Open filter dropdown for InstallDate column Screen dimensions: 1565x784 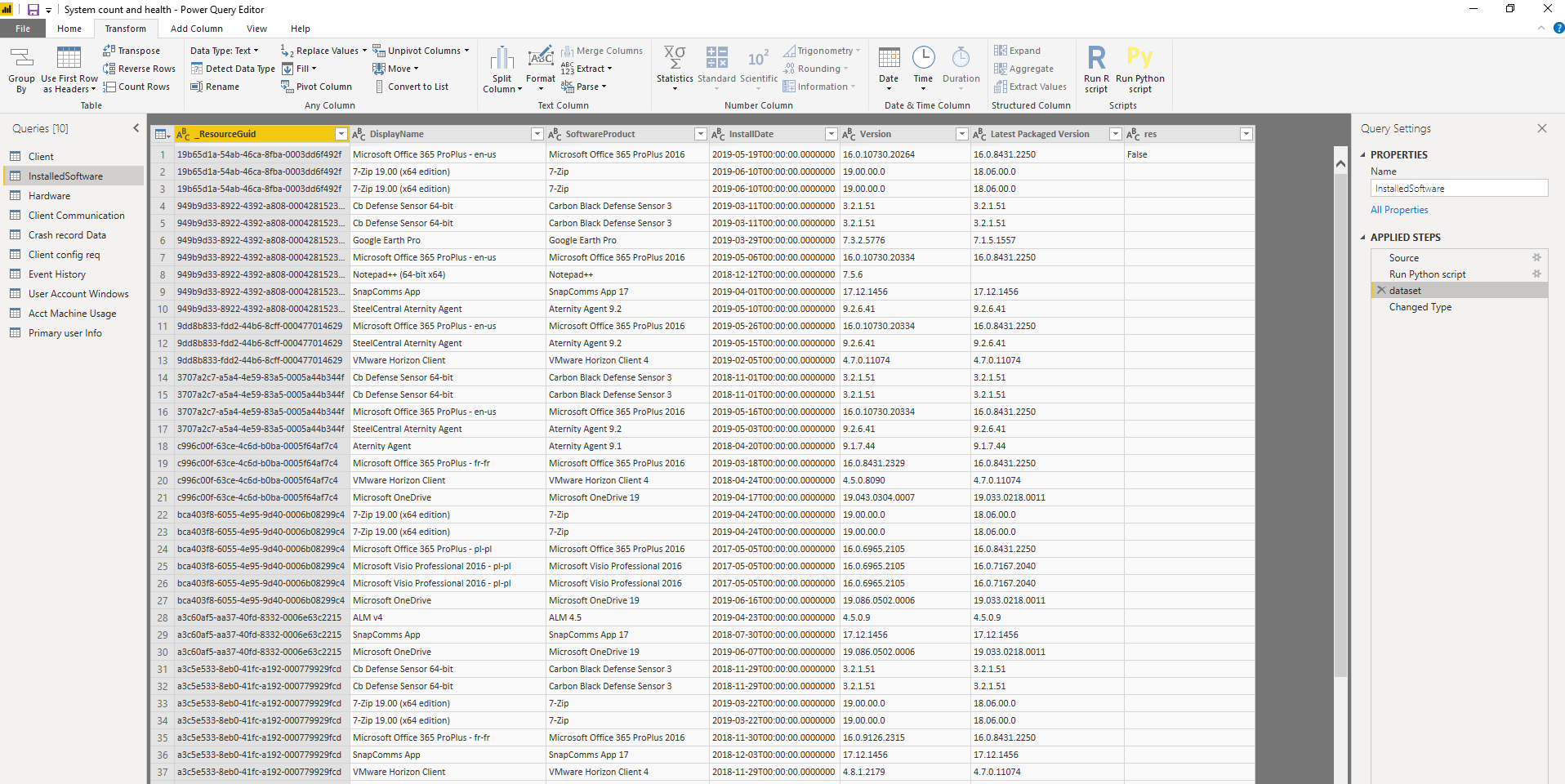[x=831, y=134]
